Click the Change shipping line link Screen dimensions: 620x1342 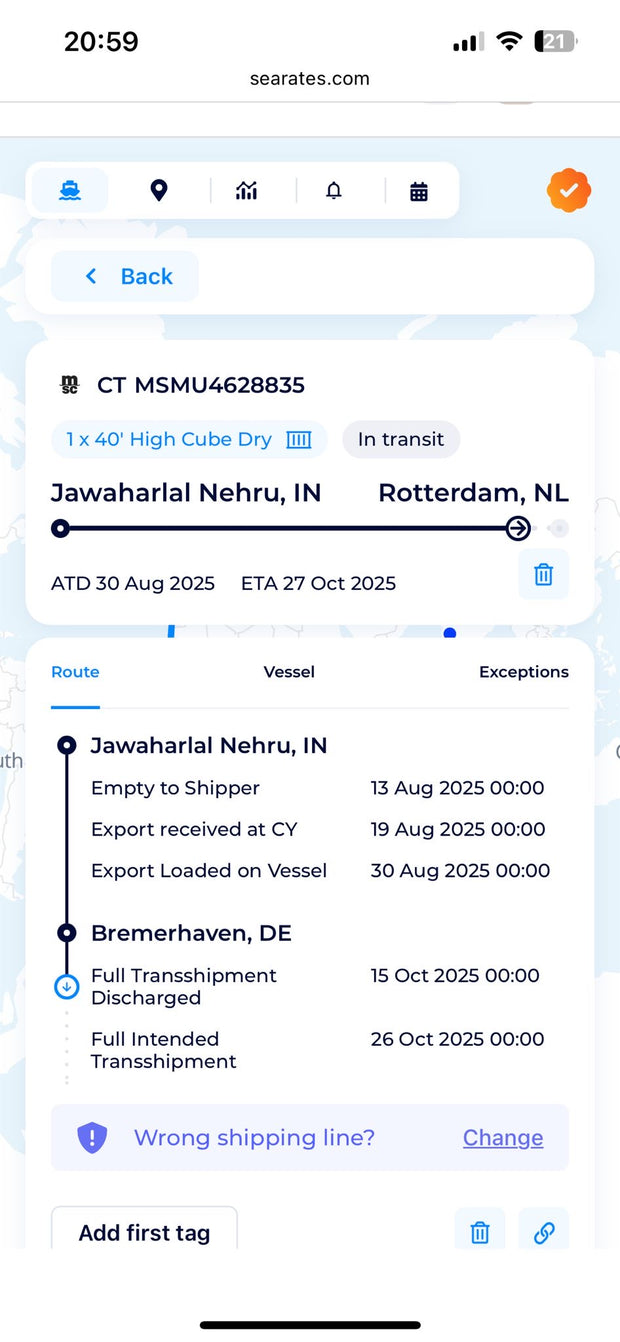pyautogui.click(x=503, y=1138)
